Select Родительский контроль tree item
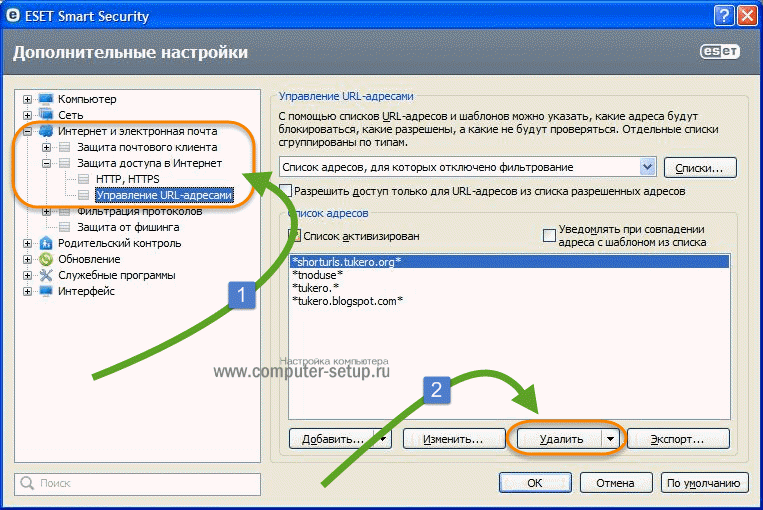 pos(120,243)
